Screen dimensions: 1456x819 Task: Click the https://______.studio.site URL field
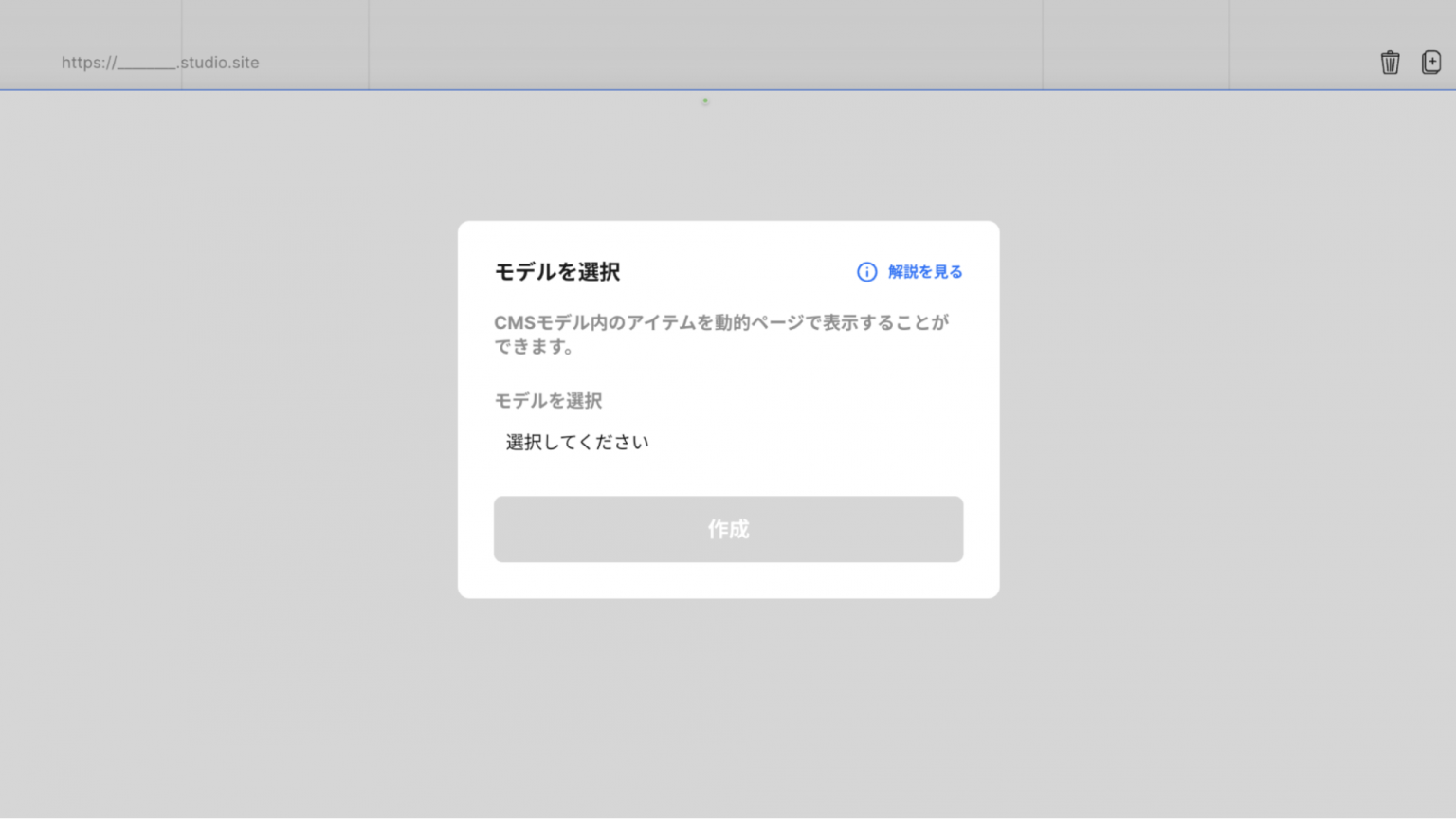[x=160, y=63]
